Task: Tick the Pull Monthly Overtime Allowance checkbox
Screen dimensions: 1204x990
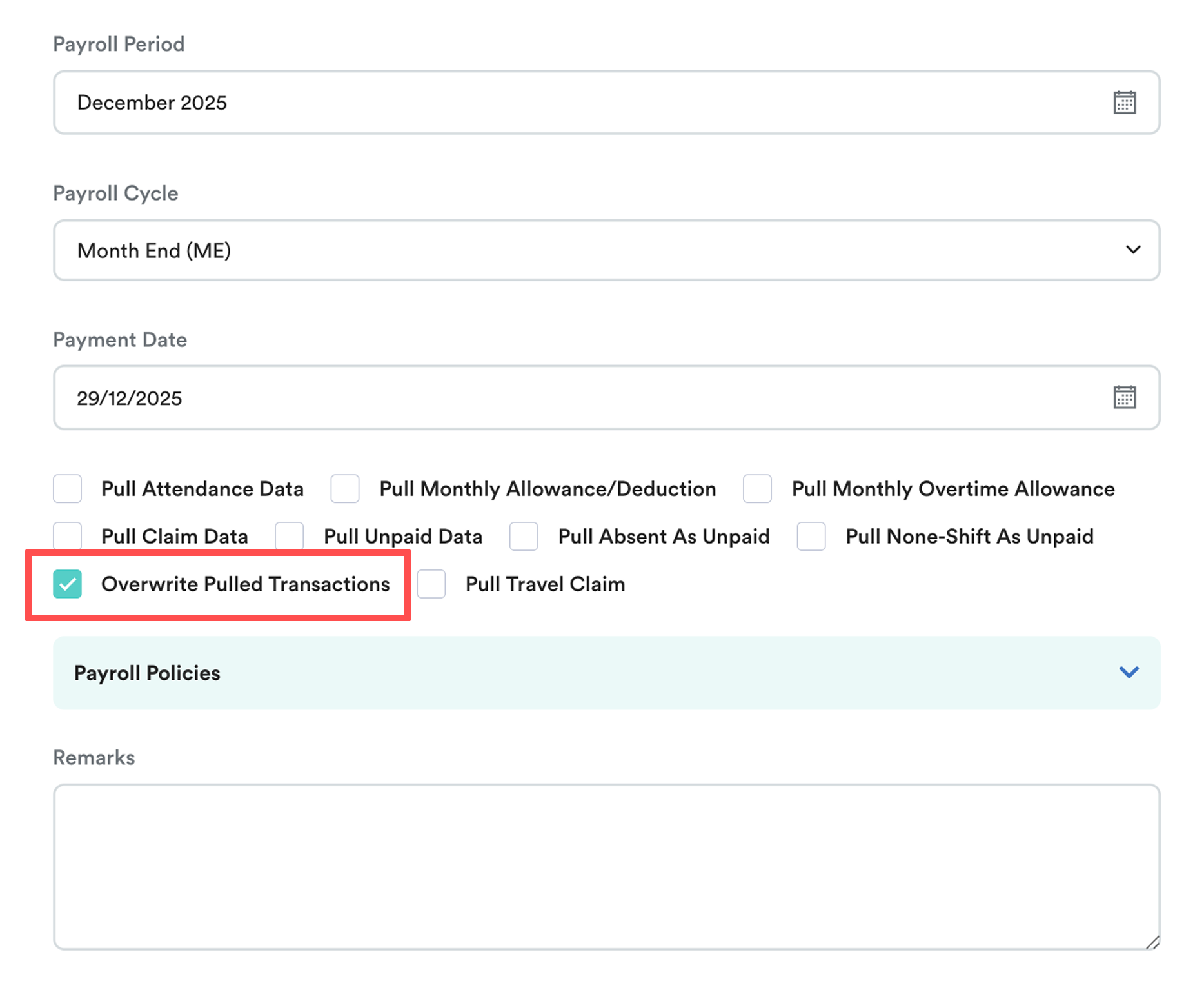Action: click(757, 489)
